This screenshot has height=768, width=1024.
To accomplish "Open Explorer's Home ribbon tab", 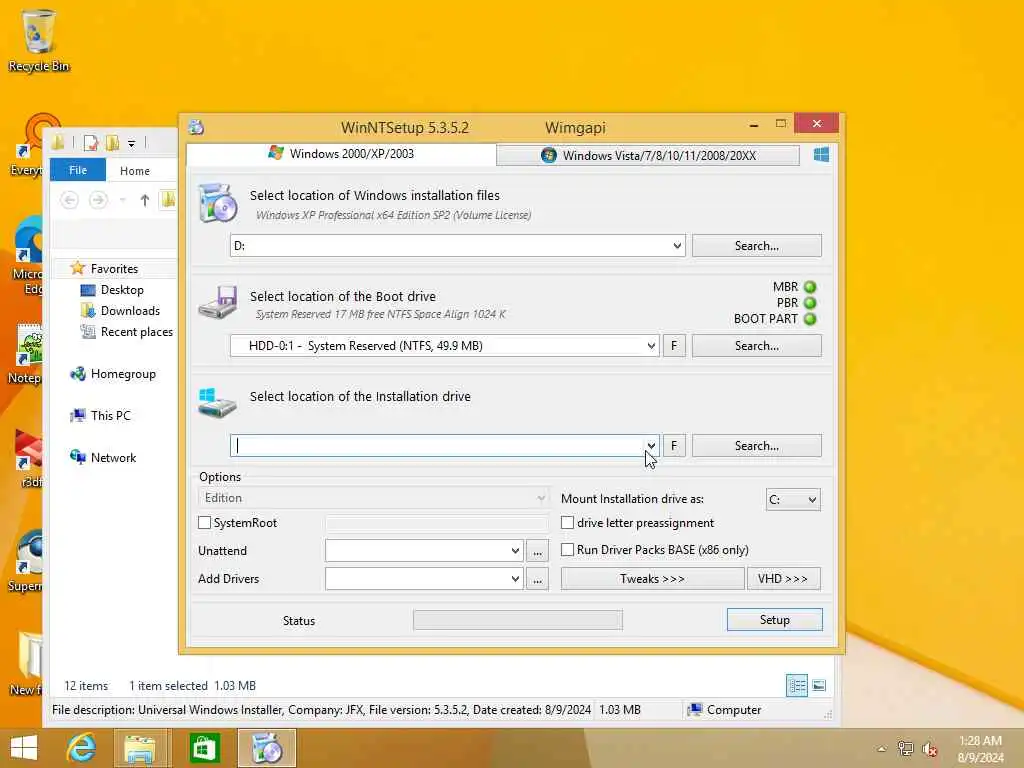I will coord(135,170).
